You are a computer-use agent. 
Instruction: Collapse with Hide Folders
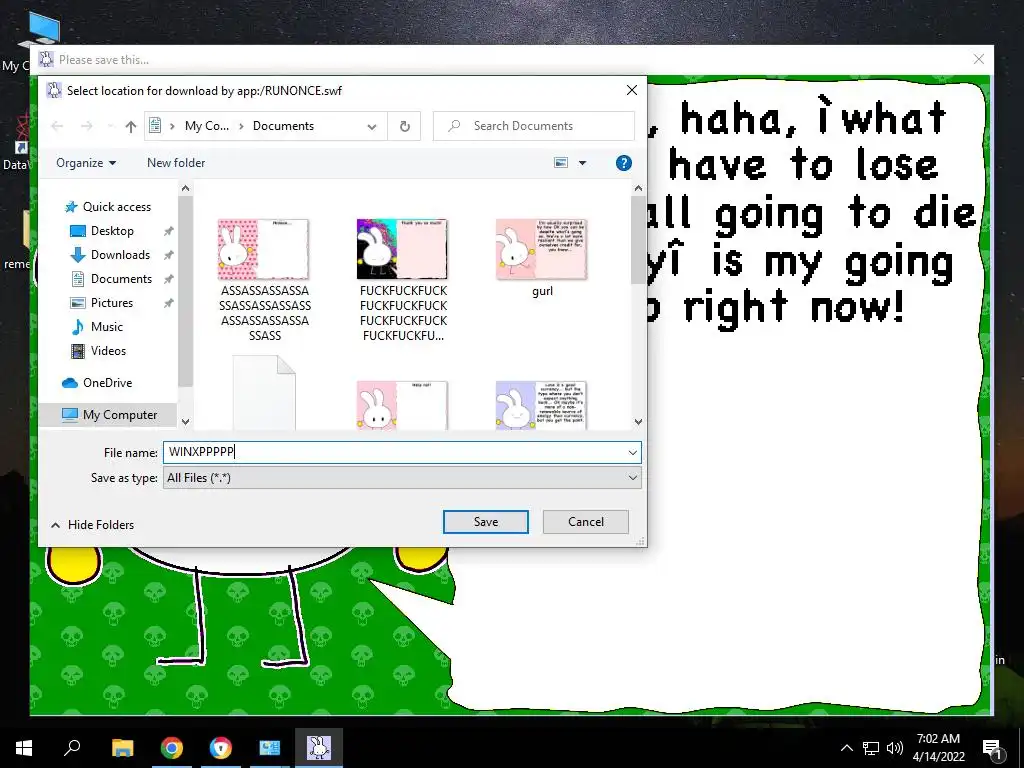tap(93, 524)
